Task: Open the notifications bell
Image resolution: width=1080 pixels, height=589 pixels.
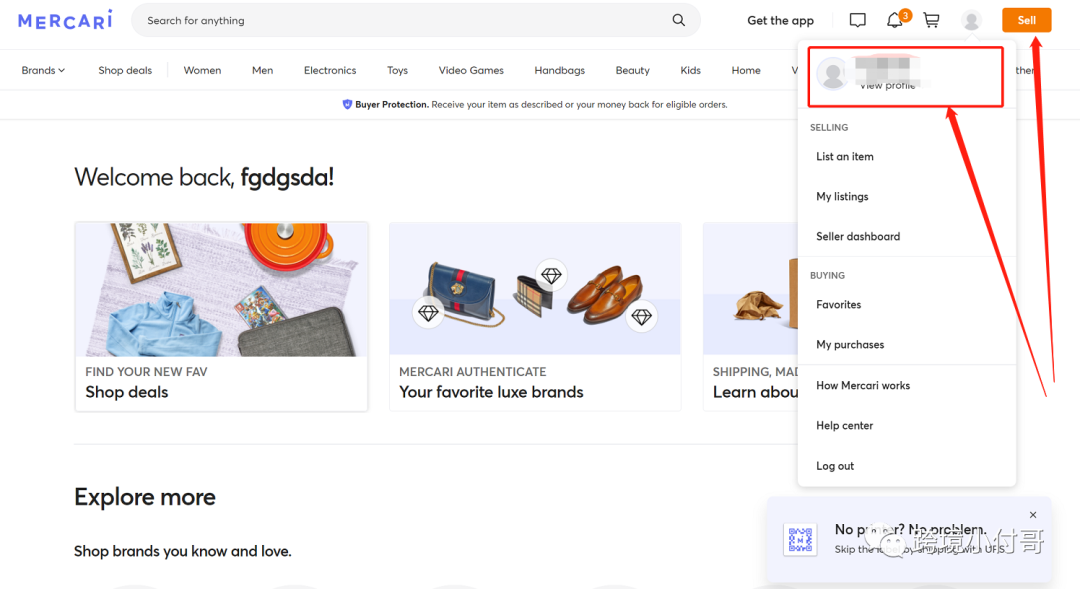Action: tap(894, 20)
